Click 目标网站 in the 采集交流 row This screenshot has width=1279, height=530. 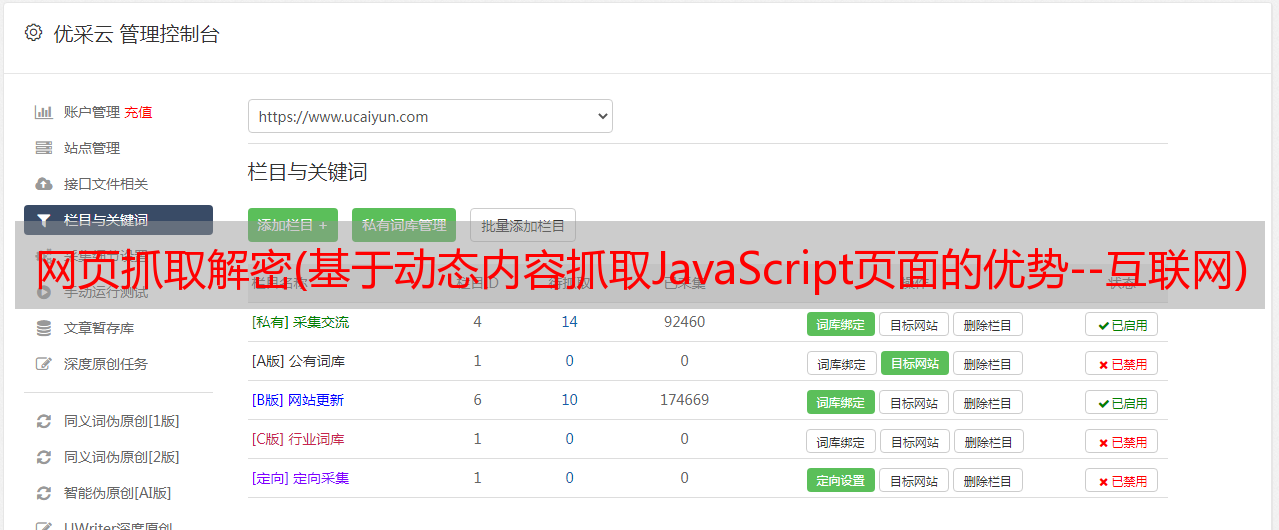(914, 324)
